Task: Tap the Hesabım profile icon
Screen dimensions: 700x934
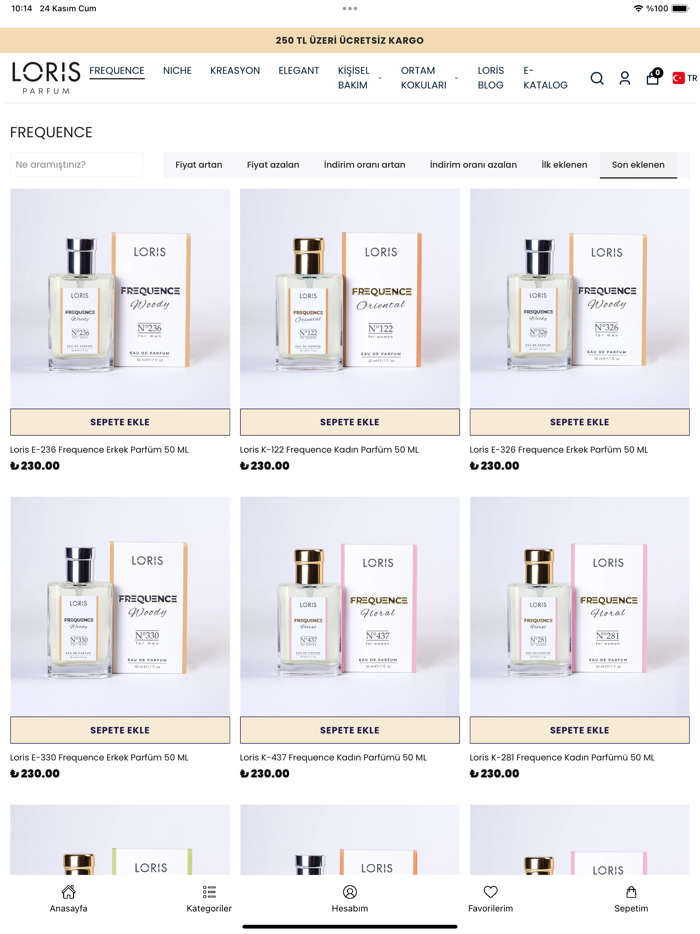Action: (350, 892)
